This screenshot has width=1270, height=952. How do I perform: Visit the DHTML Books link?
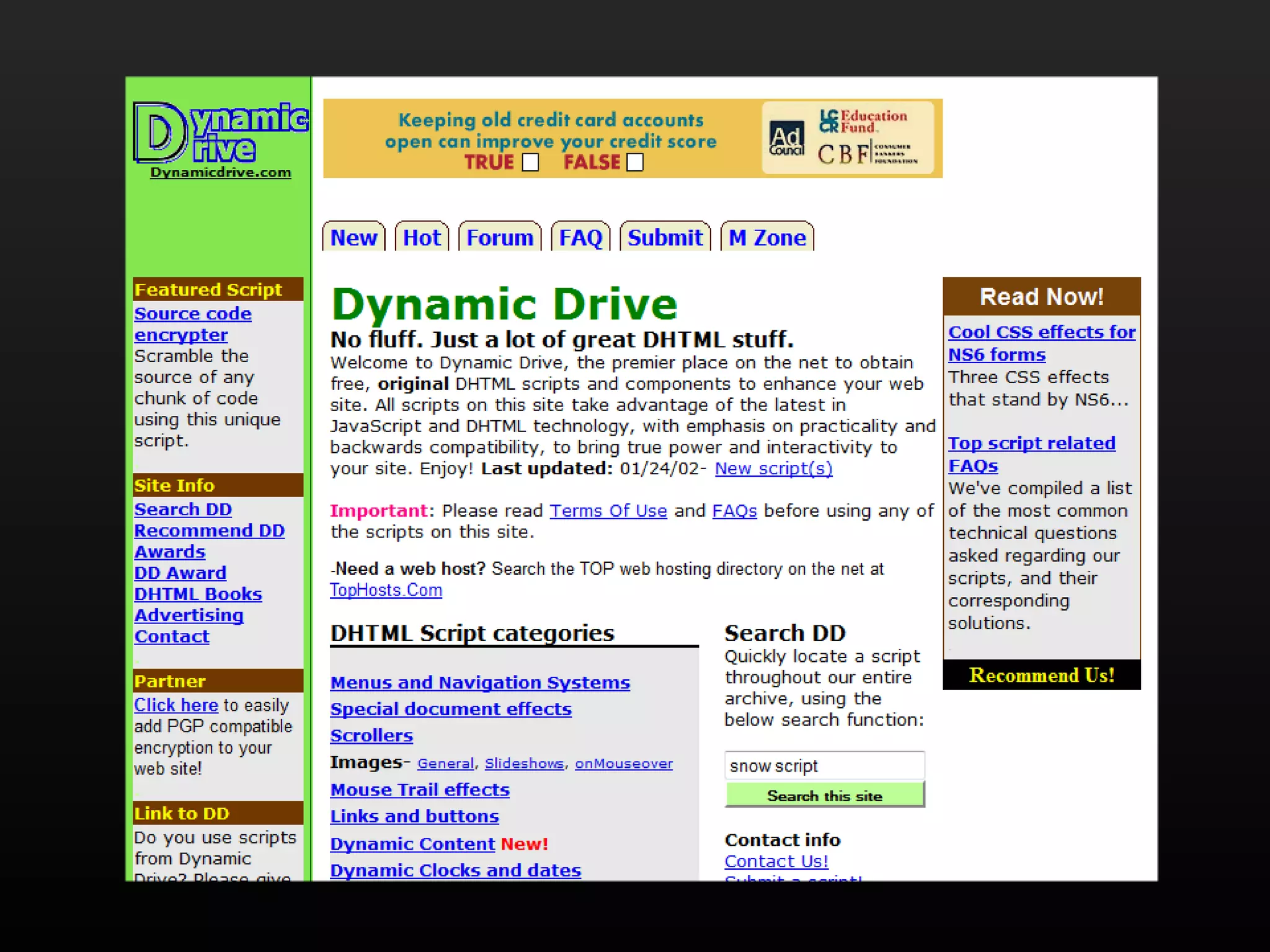coord(198,594)
